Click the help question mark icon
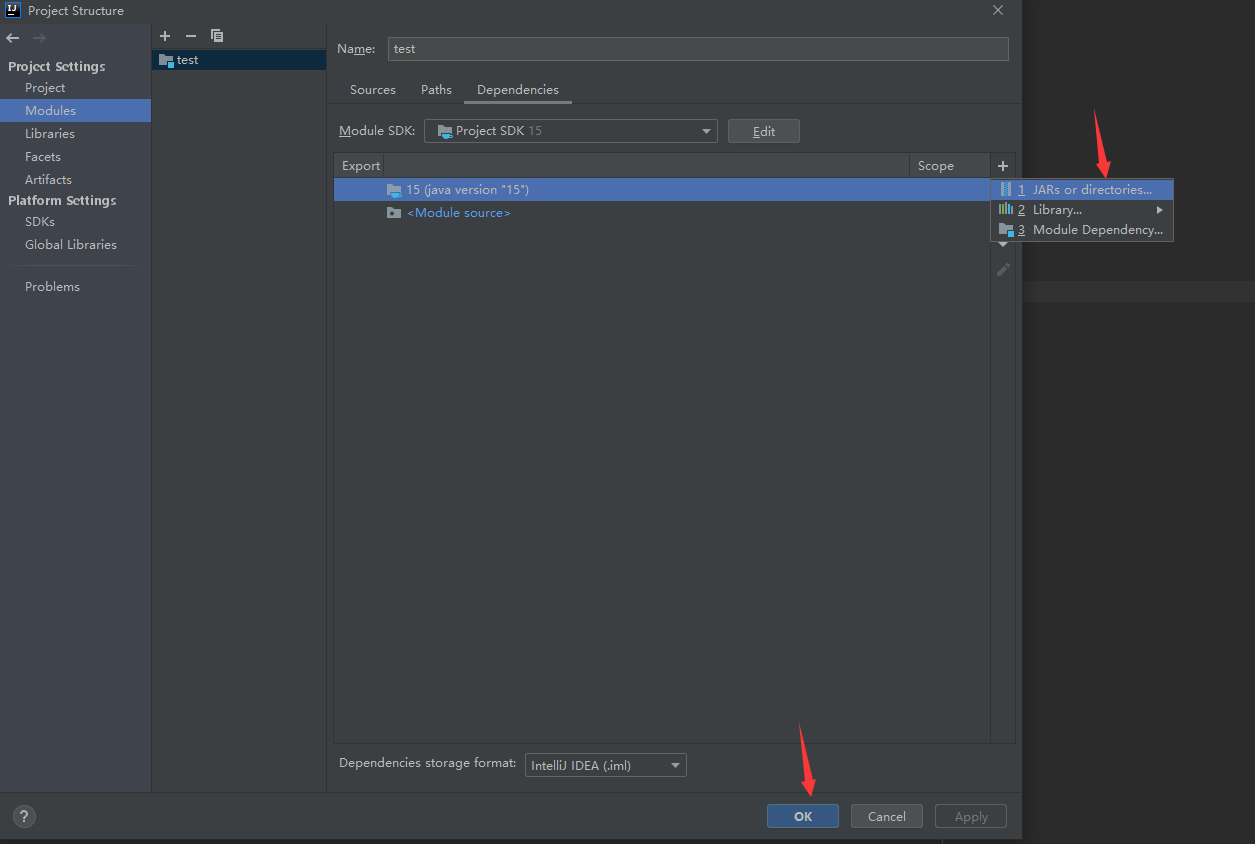This screenshot has height=844, width=1255. coord(23,816)
